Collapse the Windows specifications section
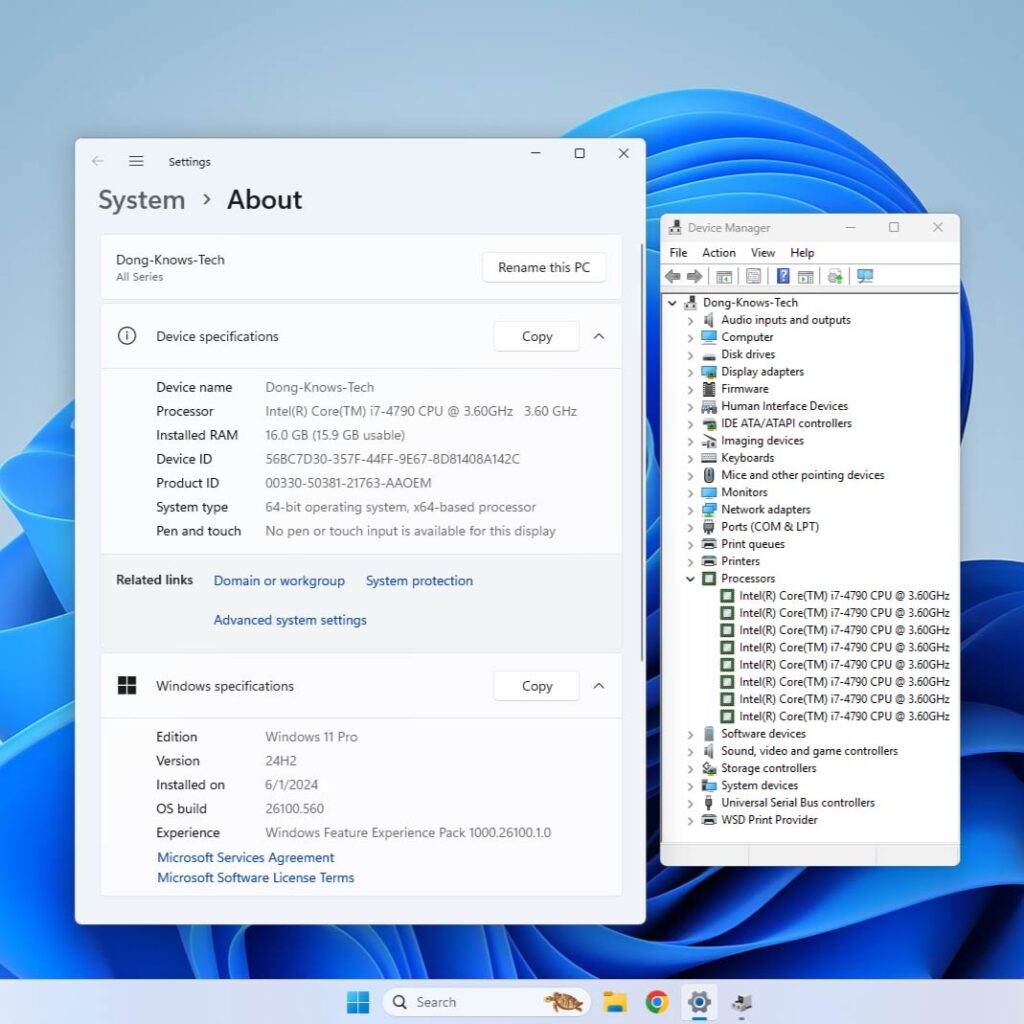 point(599,686)
